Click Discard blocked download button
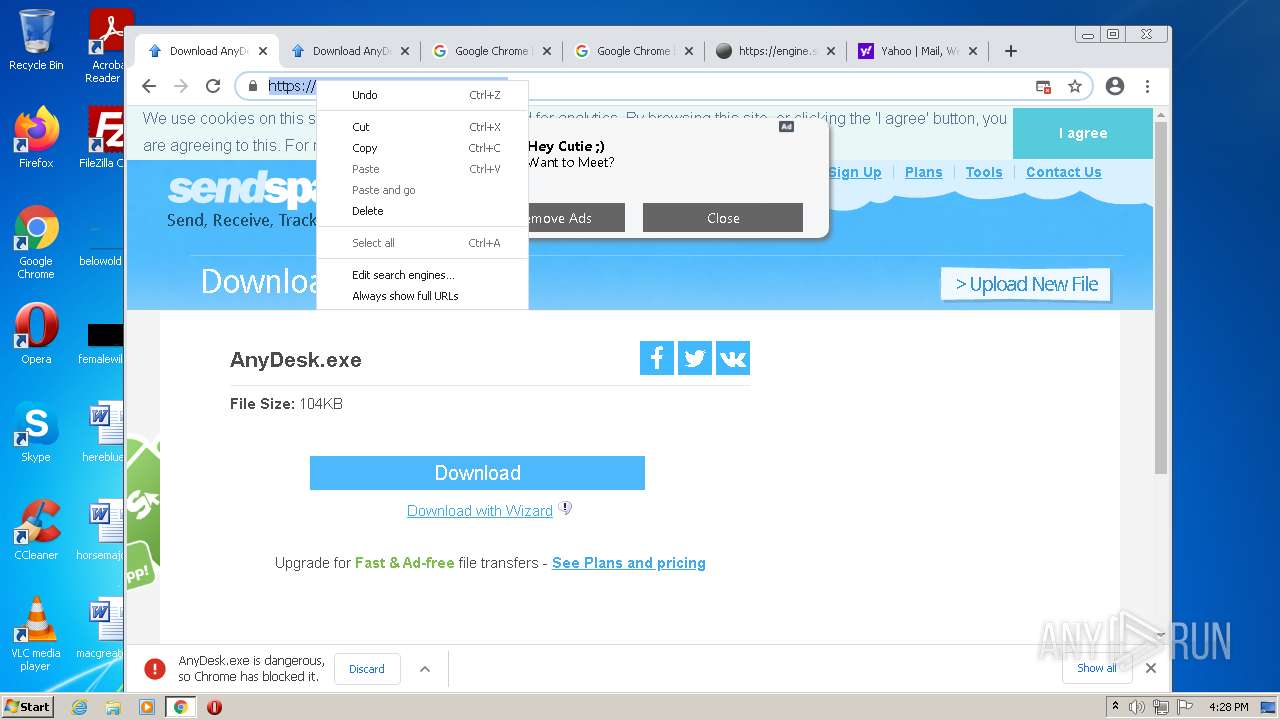1280x720 pixels. point(367,669)
